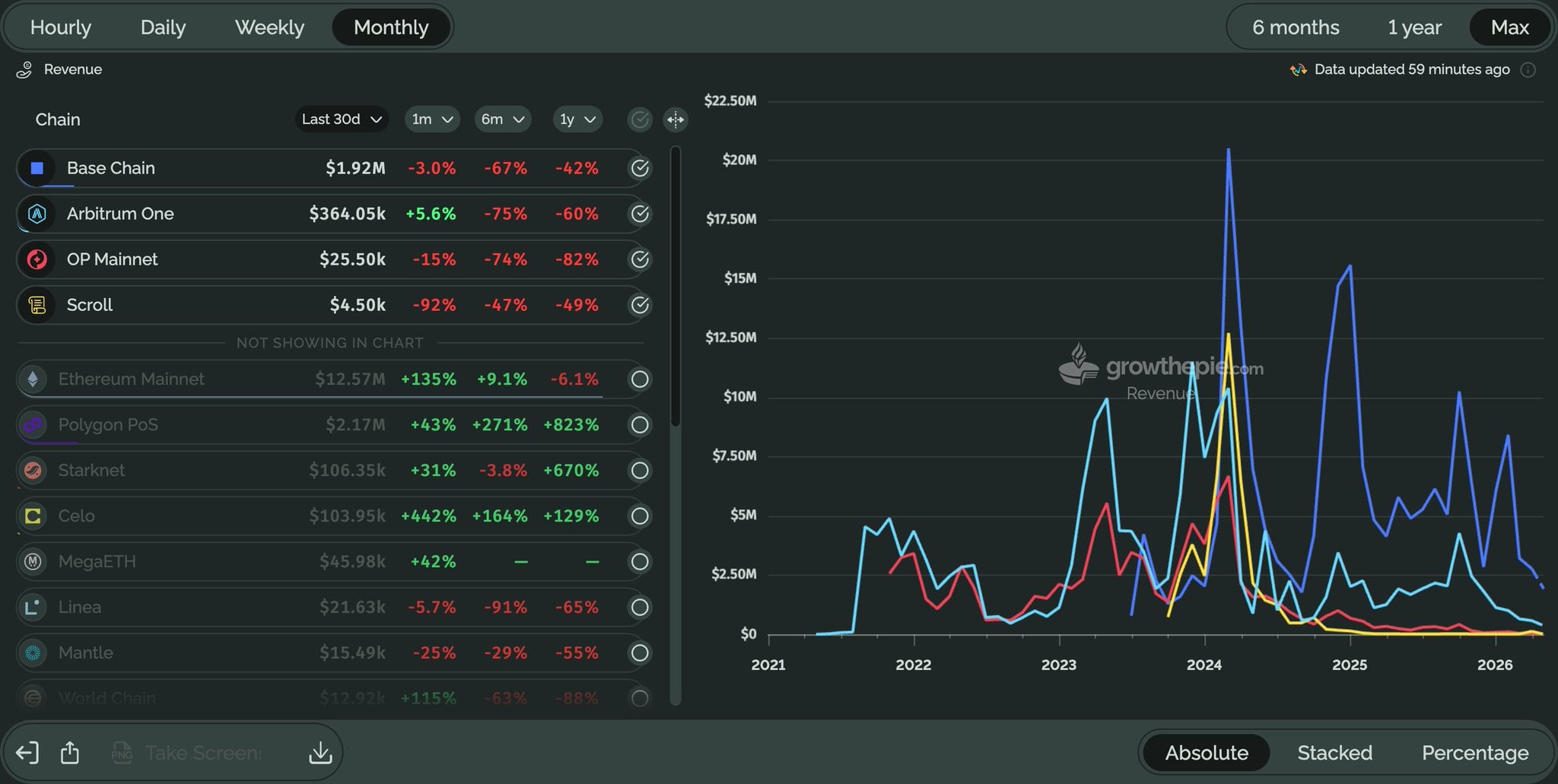Click the data info icon
The image size is (1558, 784).
coord(1528,70)
